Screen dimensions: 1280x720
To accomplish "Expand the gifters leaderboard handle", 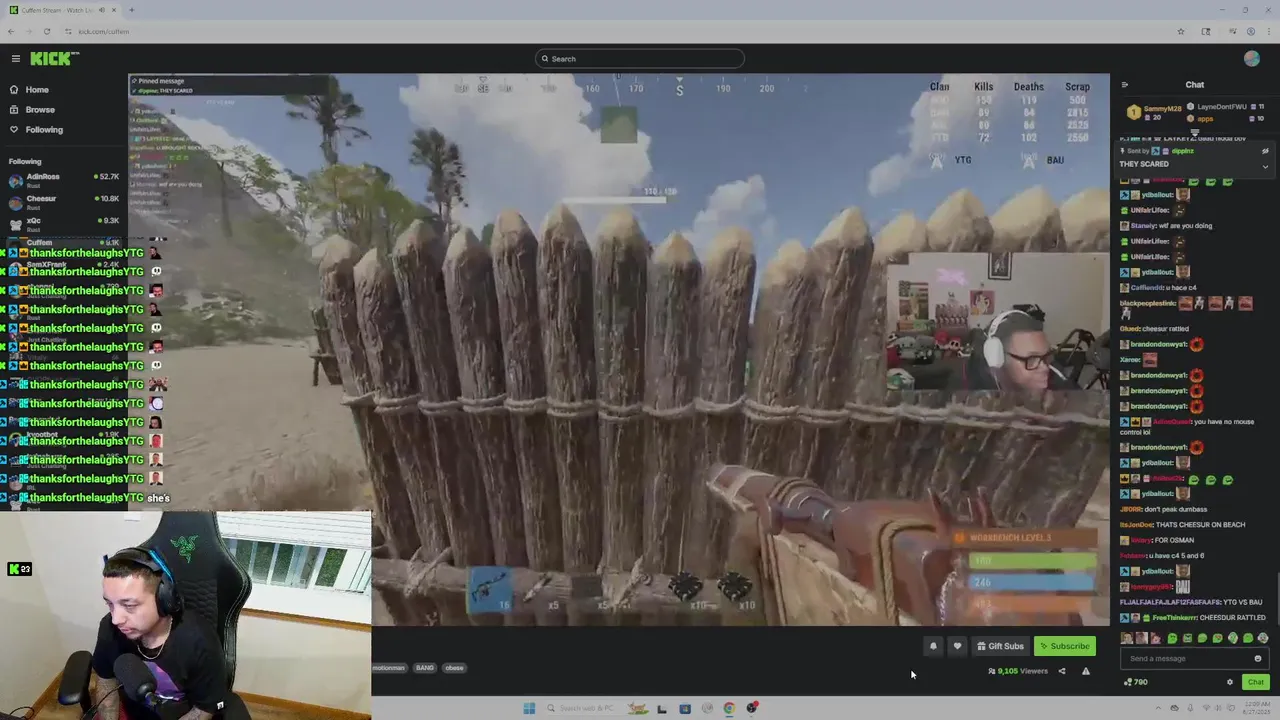I will 1195,132.
